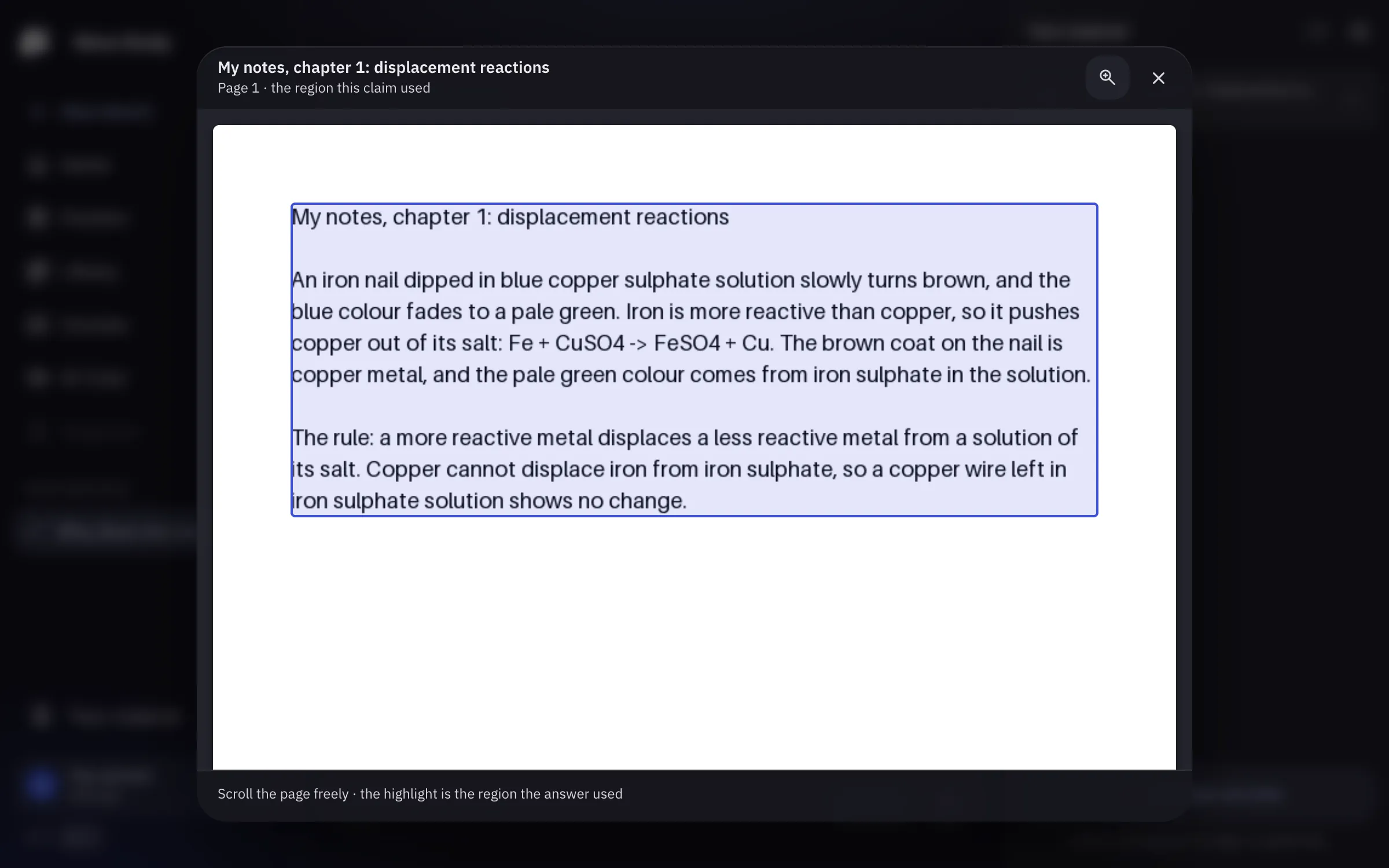Click the highlighted region on the page
The image size is (1389, 868).
[x=694, y=359]
